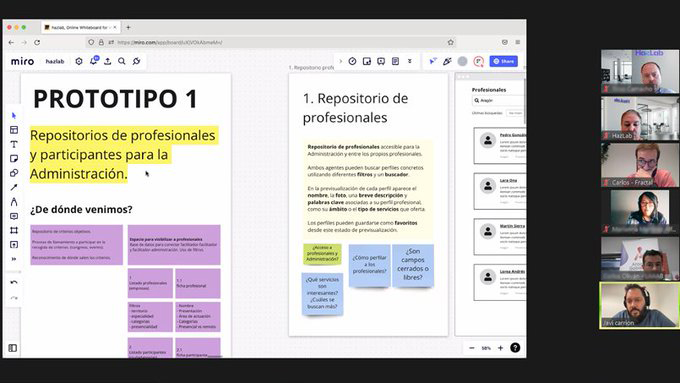Go to Miro home logo

(22, 61)
